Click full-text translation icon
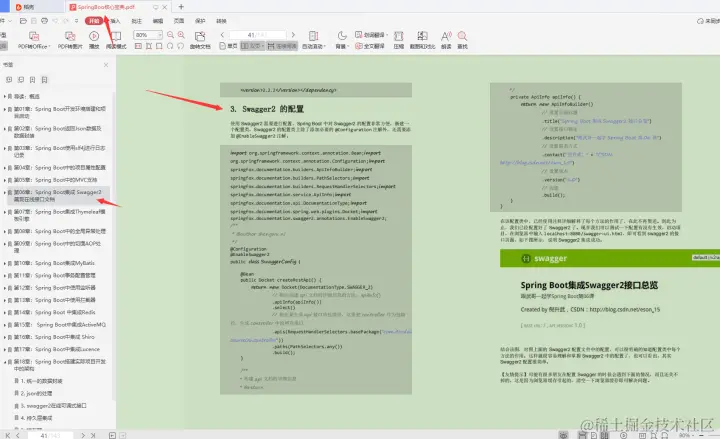Viewport: 720px width, 439px height. [370, 46]
